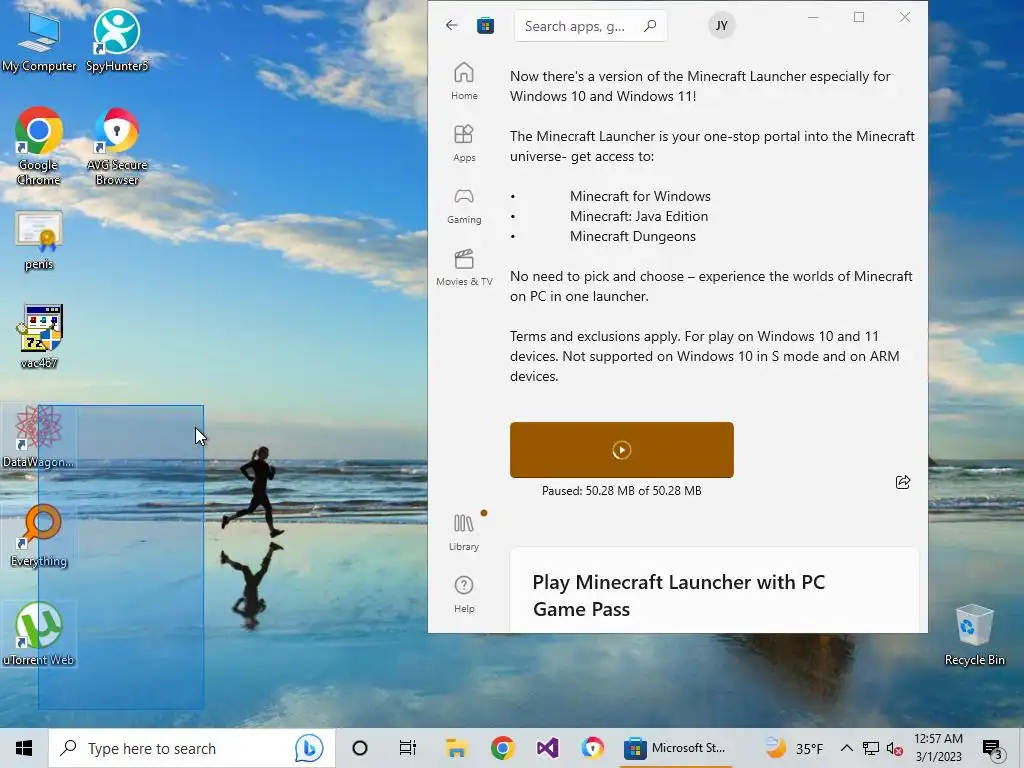Go to Movies & TV section
The width and height of the screenshot is (1024, 768).
pos(464,267)
